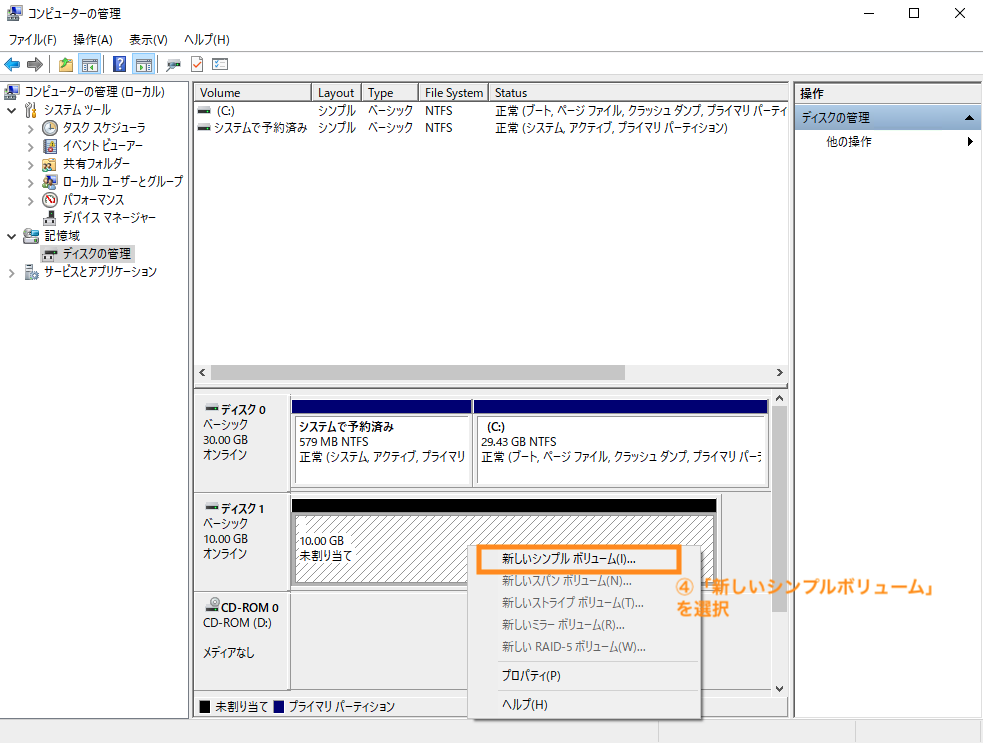Select コンピューターの管理 (ローカル) root node

pyautogui.click(x=94, y=92)
